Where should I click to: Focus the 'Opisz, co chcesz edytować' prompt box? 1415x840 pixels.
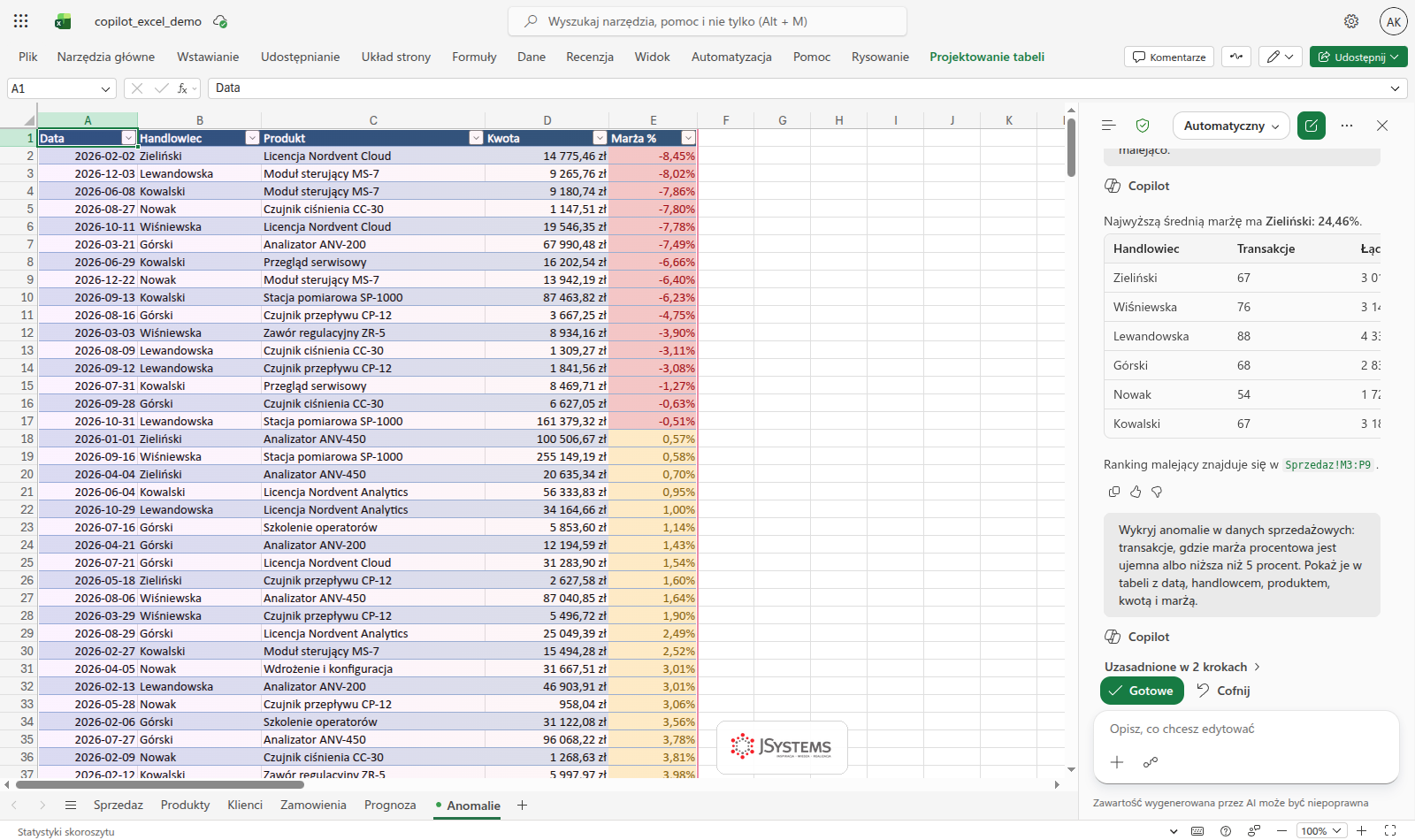pyautogui.click(x=1246, y=729)
